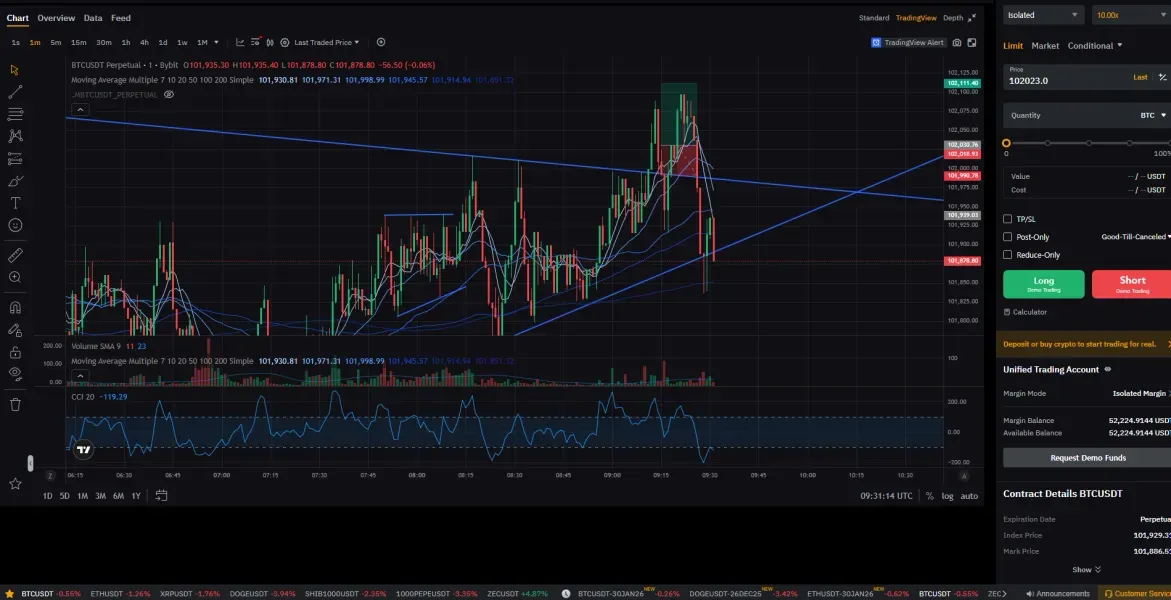
Task: Click the Price input field
Action: point(1087,77)
